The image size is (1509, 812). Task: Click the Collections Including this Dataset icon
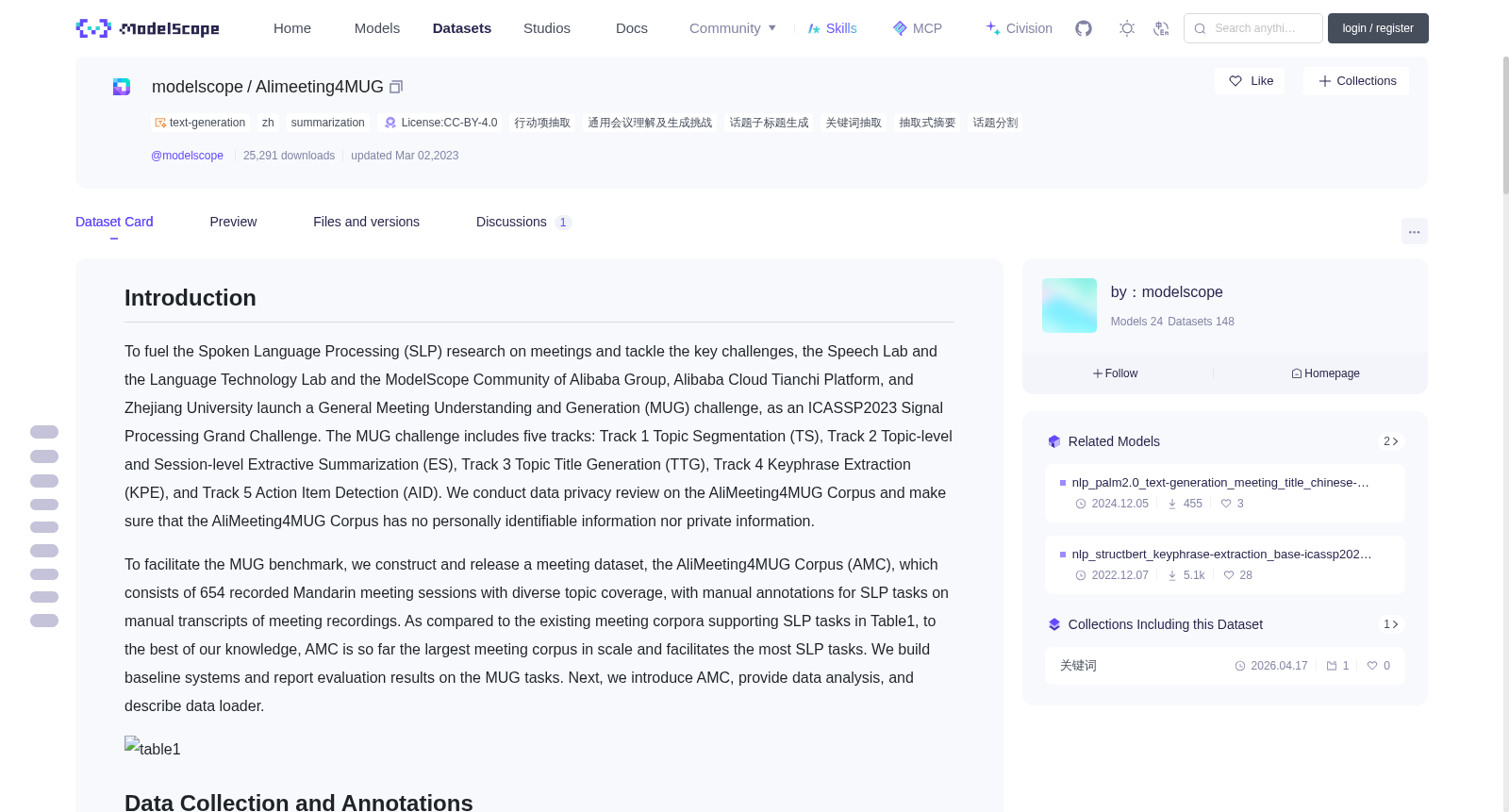click(x=1054, y=624)
